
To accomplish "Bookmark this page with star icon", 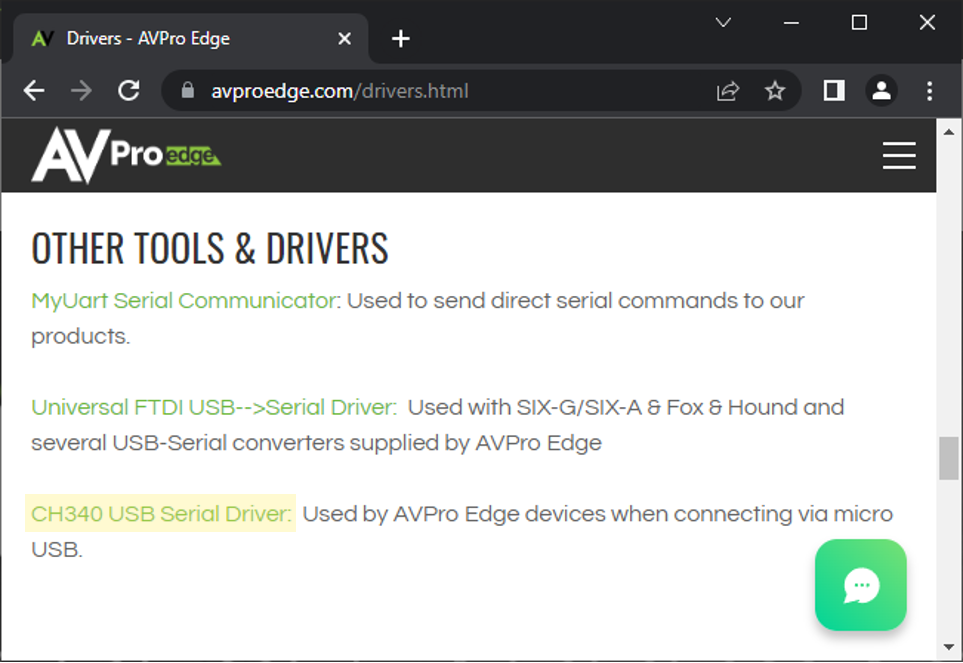I will (x=775, y=91).
